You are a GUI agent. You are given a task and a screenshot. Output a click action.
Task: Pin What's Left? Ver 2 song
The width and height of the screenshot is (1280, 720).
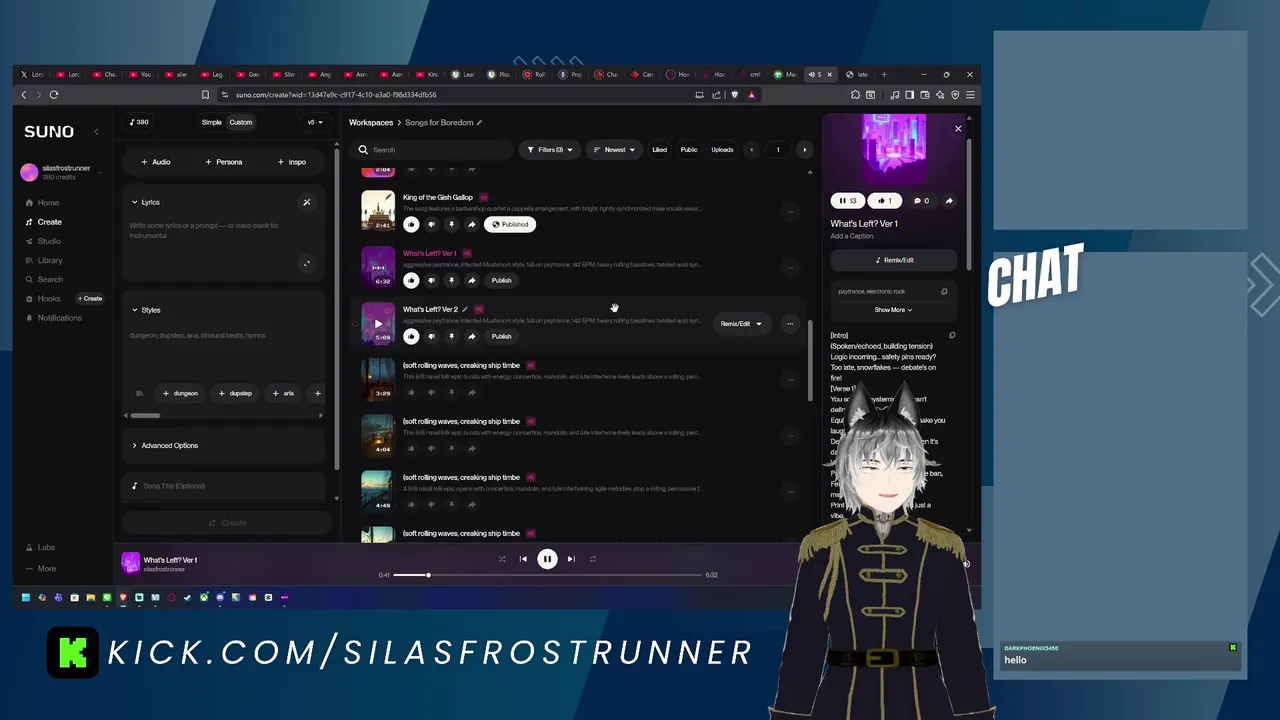(451, 336)
